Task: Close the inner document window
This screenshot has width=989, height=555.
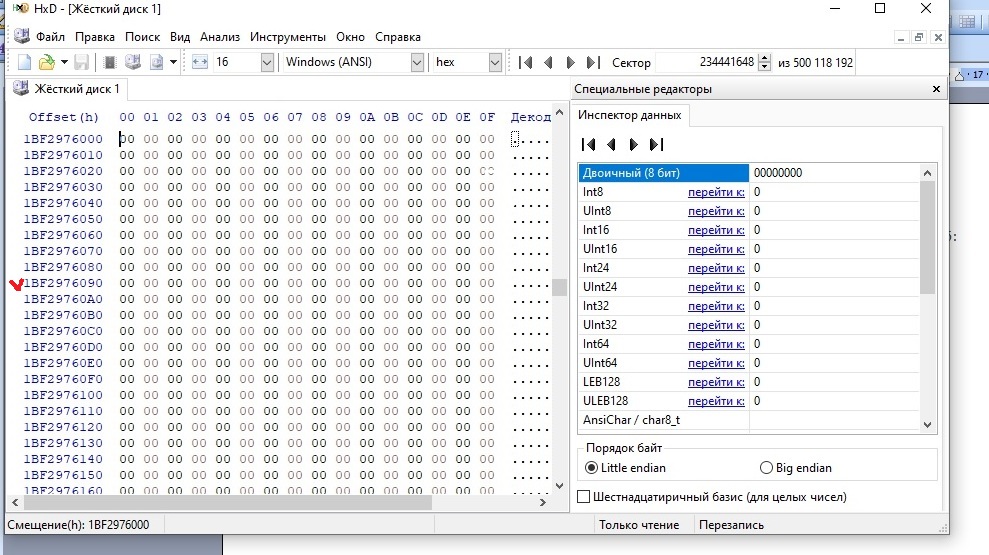Action: (x=938, y=37)
